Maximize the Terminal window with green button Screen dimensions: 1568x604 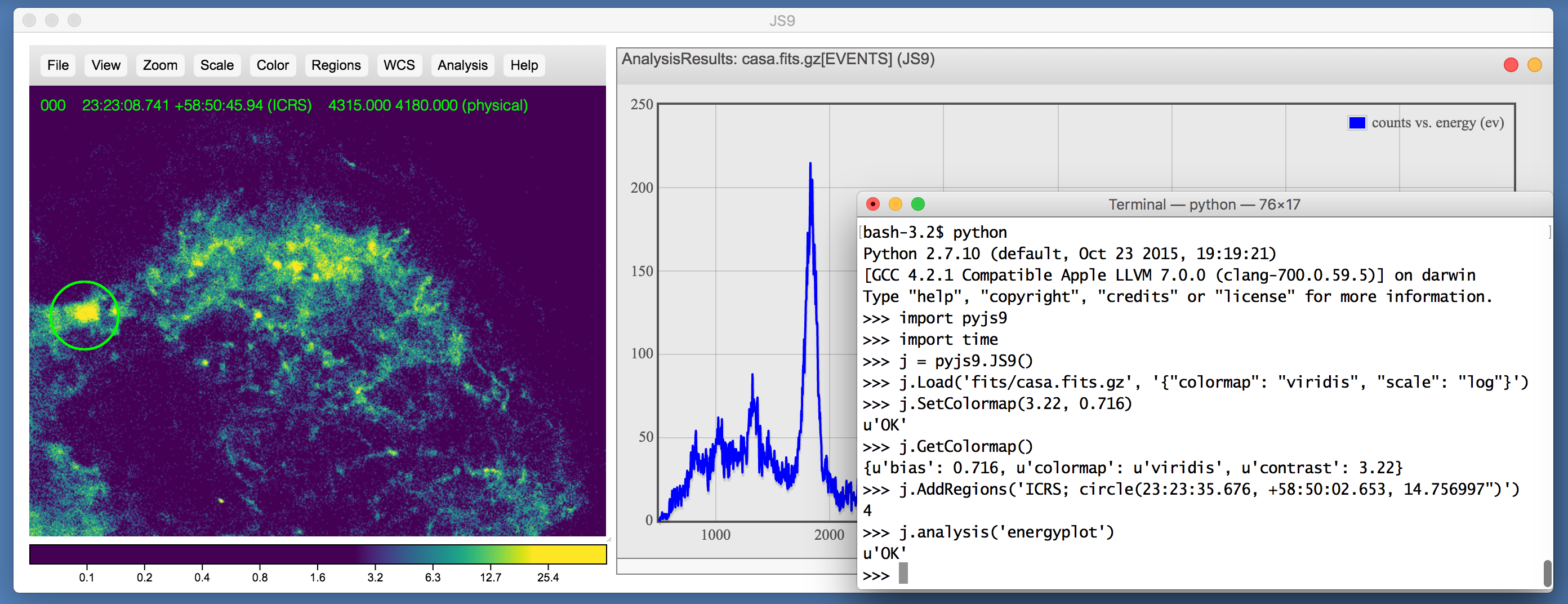pos(917,204)
